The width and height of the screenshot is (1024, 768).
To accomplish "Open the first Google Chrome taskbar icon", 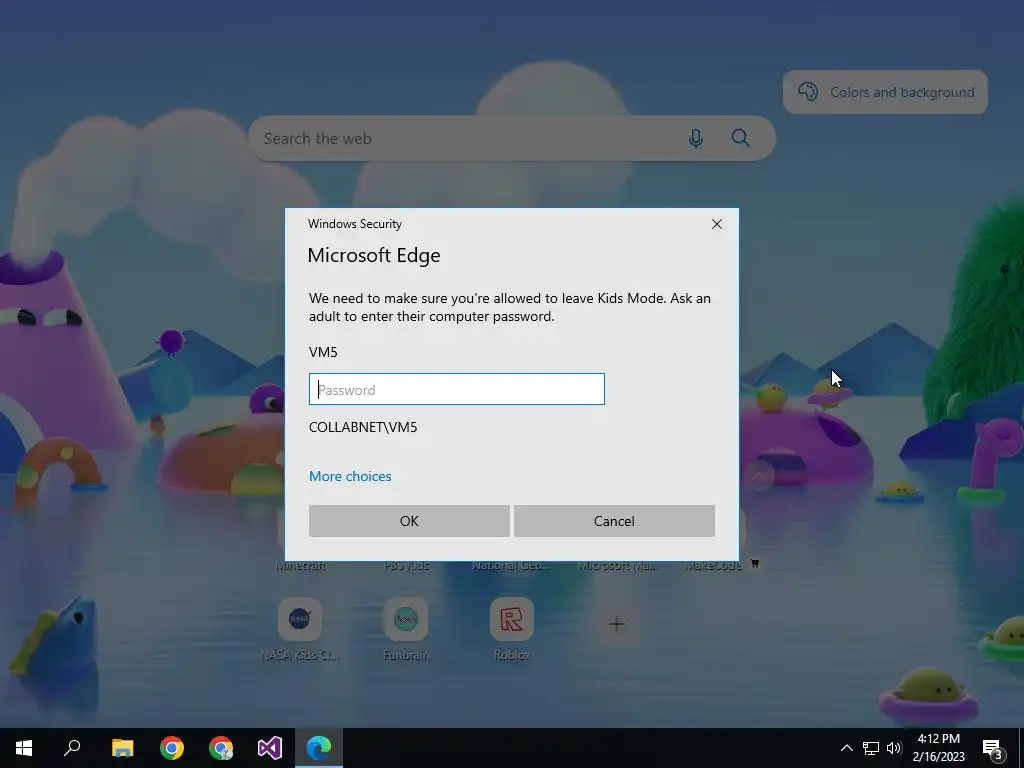I will tap(172, 748).
